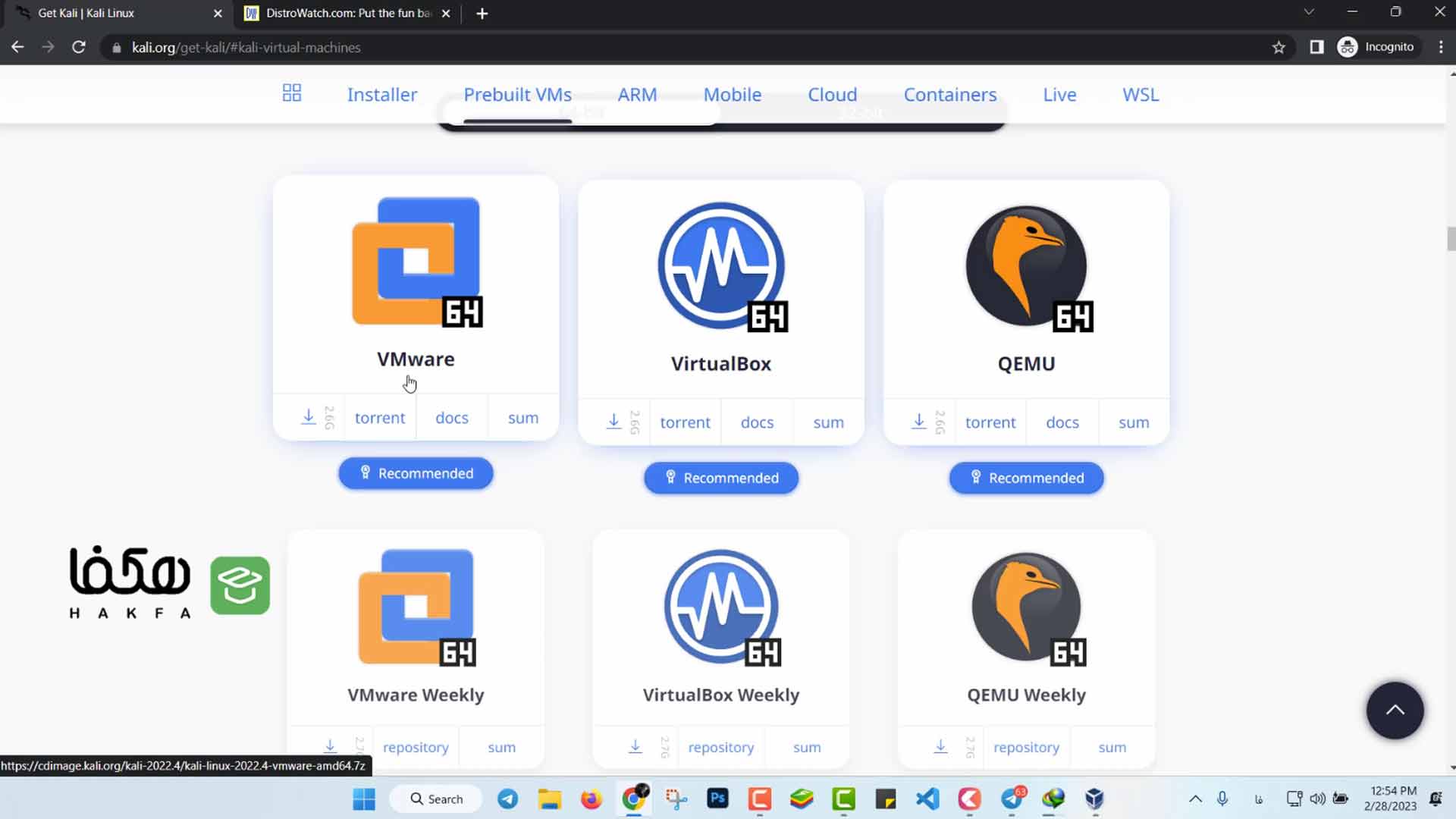
Task: Click the page vertical scrollbar thumb
Action: click(1451, 238)
